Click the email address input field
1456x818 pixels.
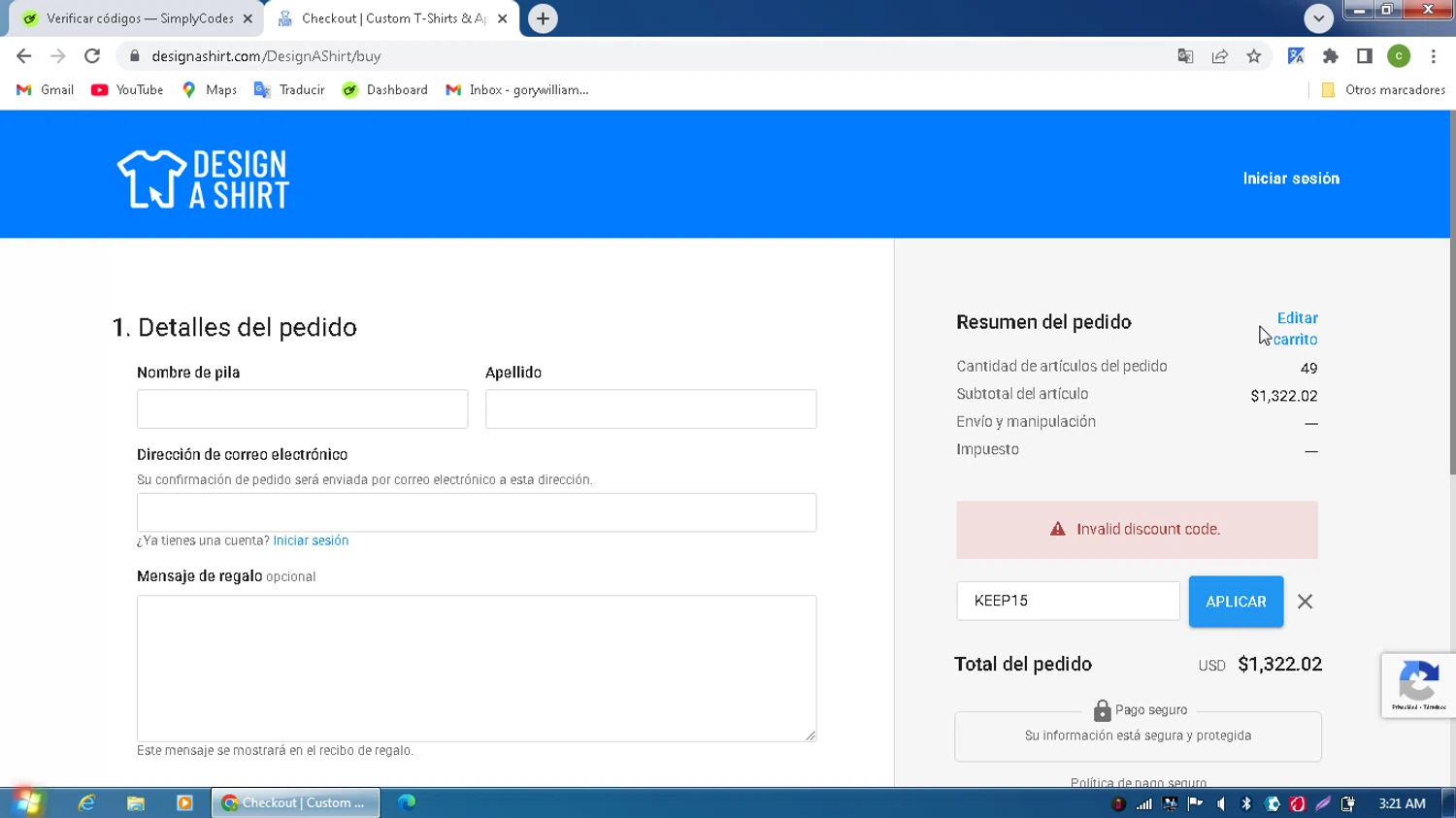pos(477,512)
